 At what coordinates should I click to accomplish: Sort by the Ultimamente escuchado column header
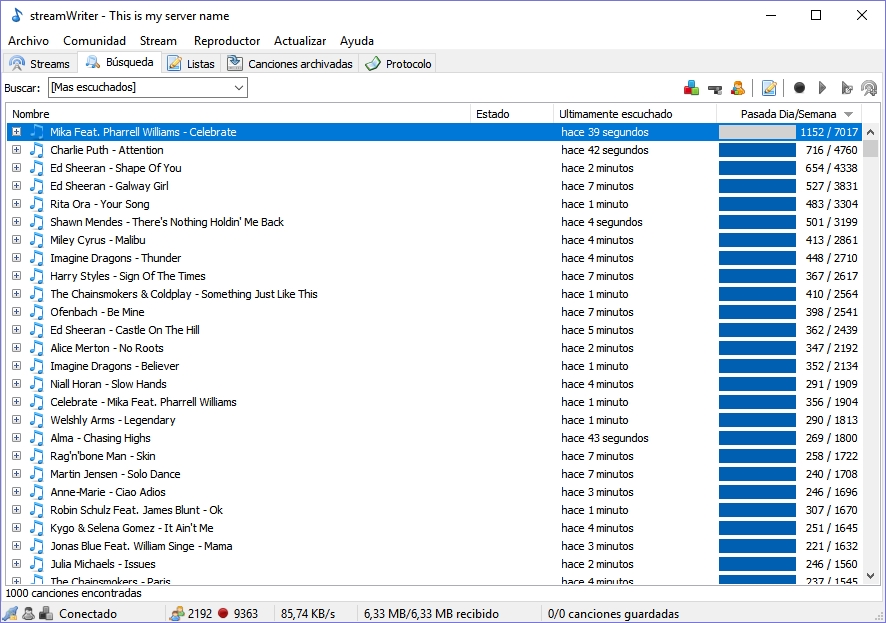[x=635, y=114]
